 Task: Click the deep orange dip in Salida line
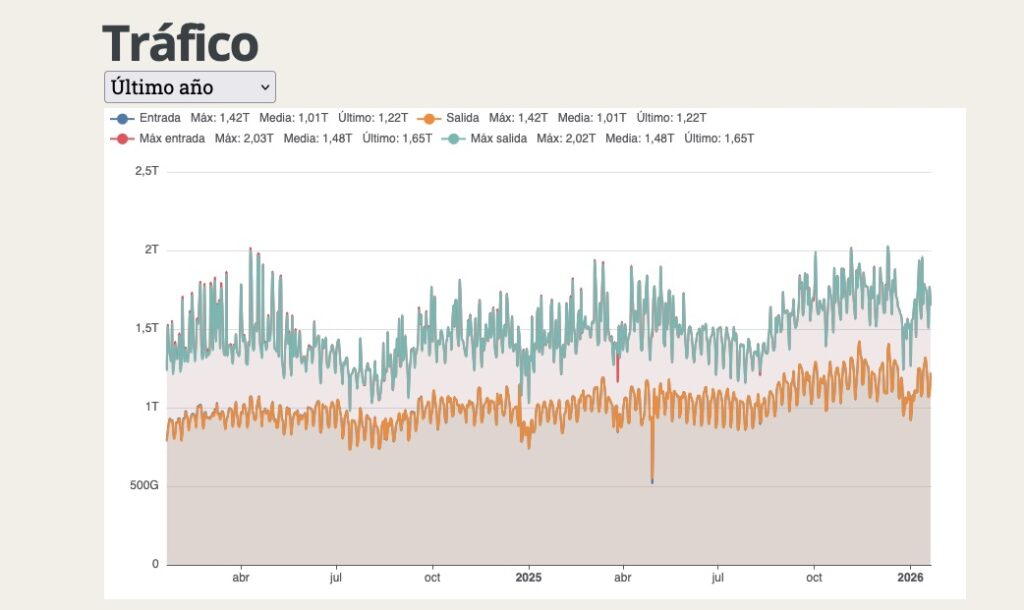click(652, 465)
